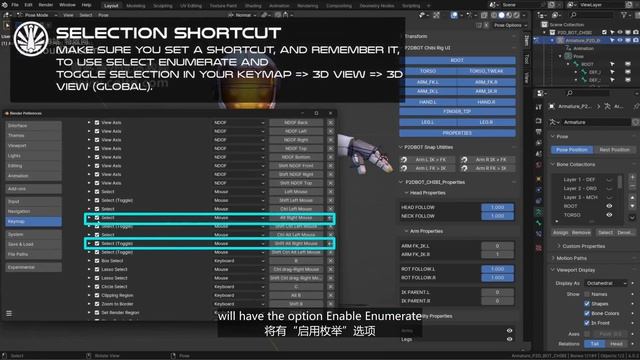The height and width of the screenshot is (360, 640).
Task: Click the outliner search field
Action: point(592,15)
